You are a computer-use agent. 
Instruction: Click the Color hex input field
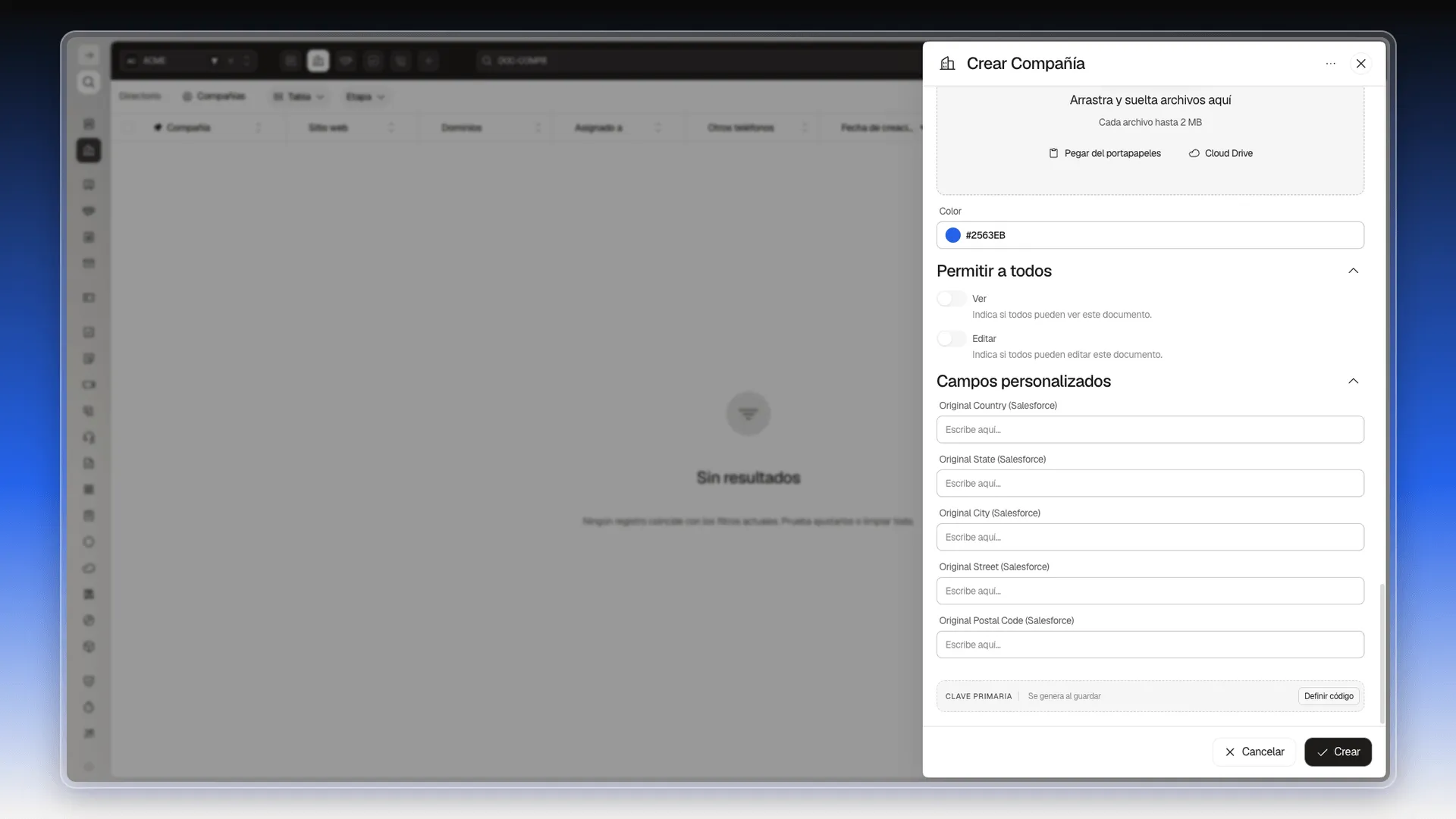1150,235
